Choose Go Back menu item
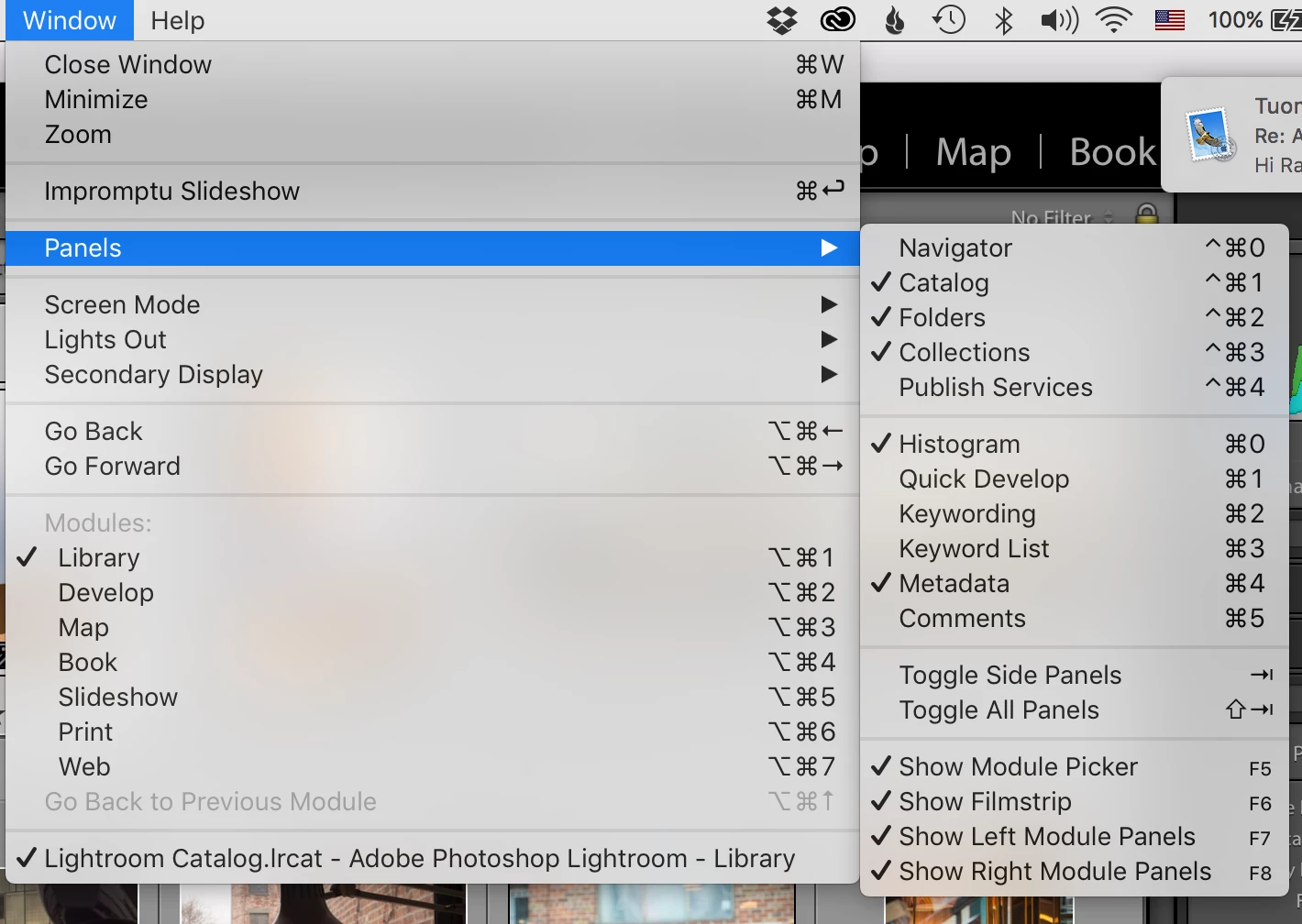The width and height of the screenshot is (1302, 924). 433,431
